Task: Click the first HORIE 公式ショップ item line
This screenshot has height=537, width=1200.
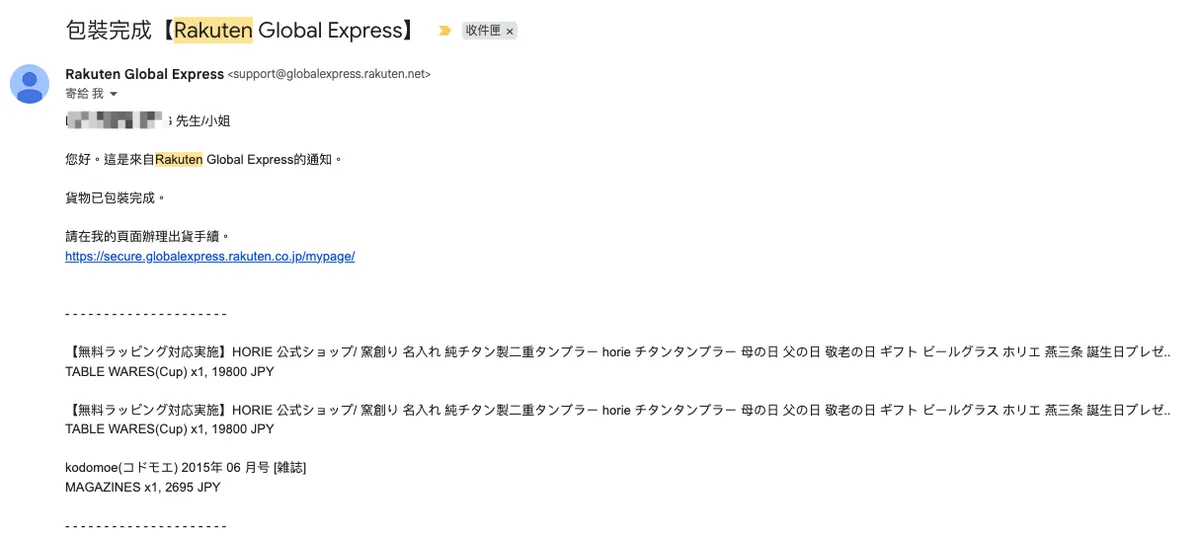Action: pos(616,352)
